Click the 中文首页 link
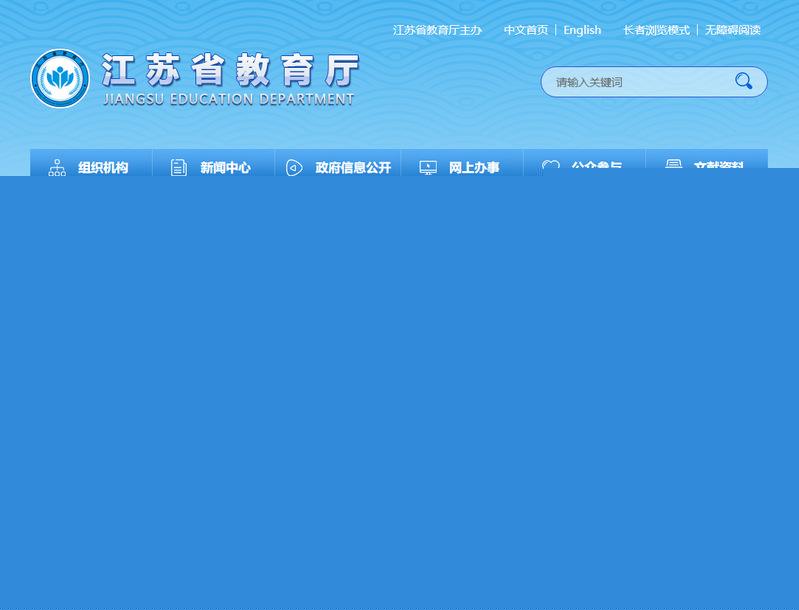Viewport: 799px width, 610px height. [526, 30]
